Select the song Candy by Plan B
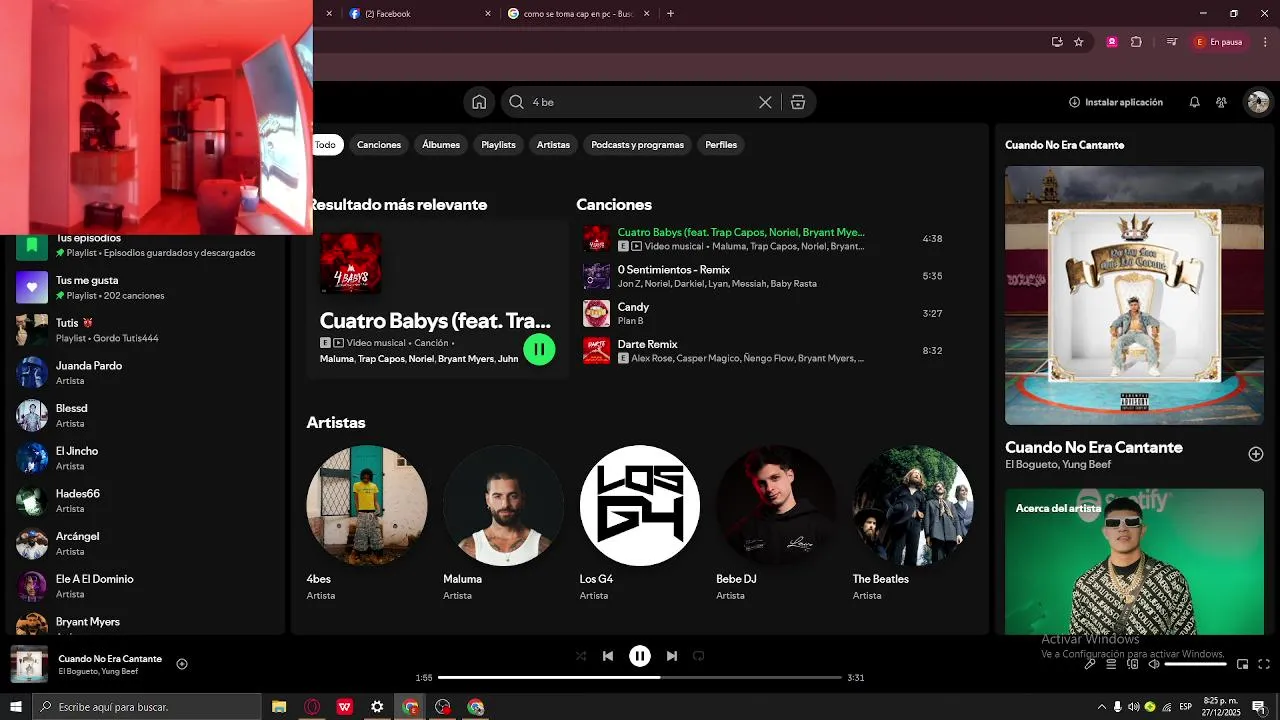The image size is (1280, 720). pos(765,313)
